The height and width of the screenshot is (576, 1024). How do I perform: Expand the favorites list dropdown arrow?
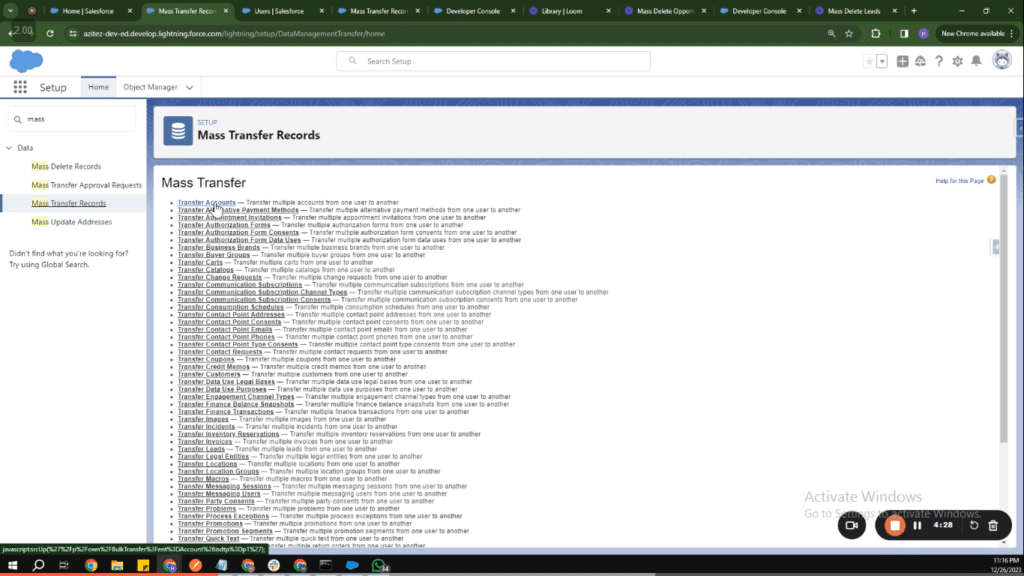click(882, 61)
